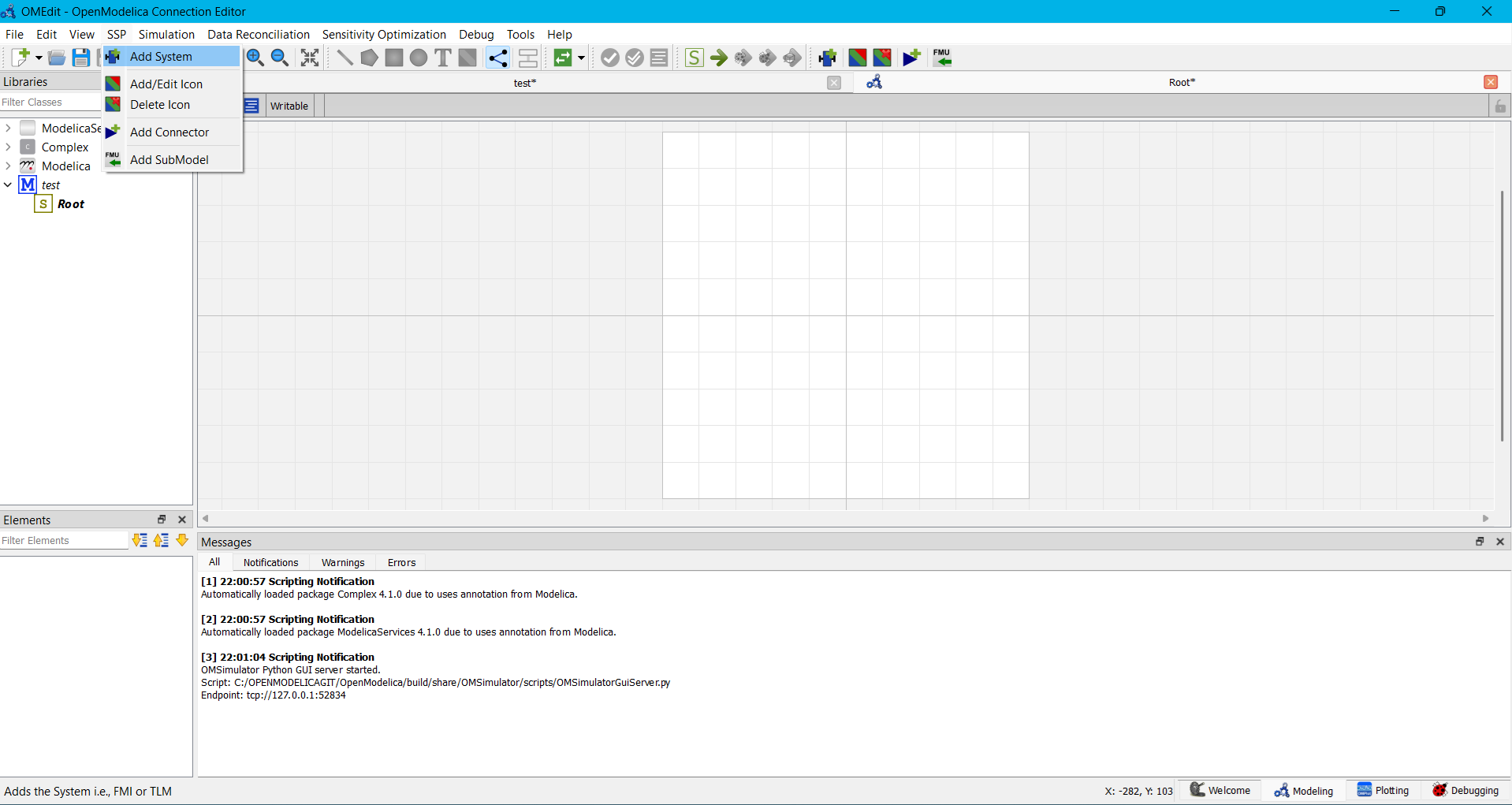Click the green S simulation setup icon
The image size is (1512, 805).
coord(694,58)
